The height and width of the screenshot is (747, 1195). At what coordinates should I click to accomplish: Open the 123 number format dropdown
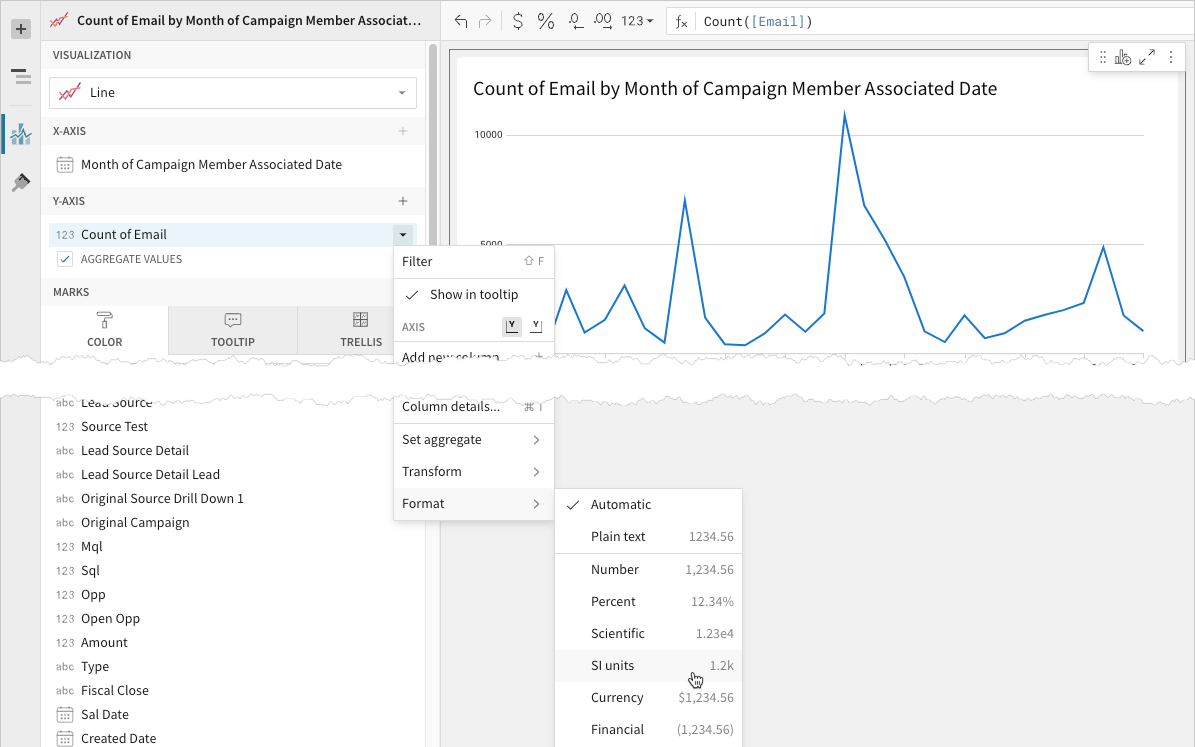click(637, 21)
